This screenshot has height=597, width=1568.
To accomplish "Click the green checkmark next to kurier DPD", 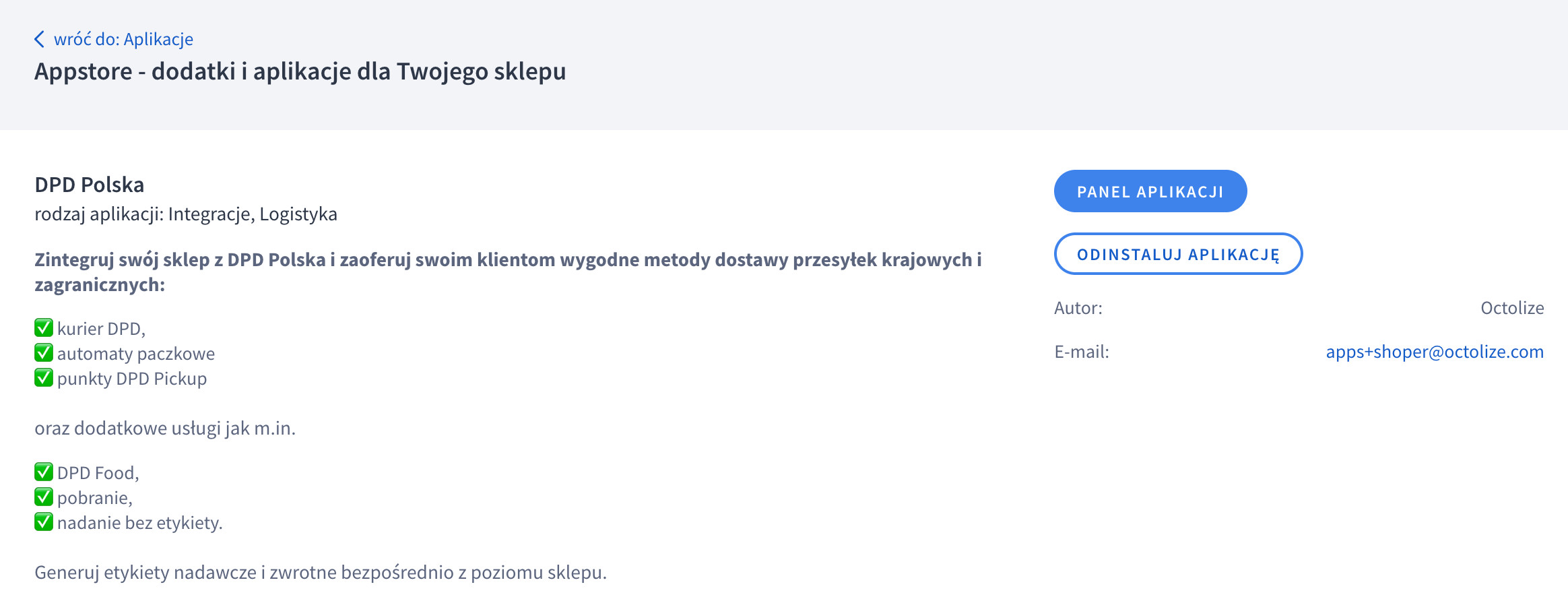I will click(42, 327).
